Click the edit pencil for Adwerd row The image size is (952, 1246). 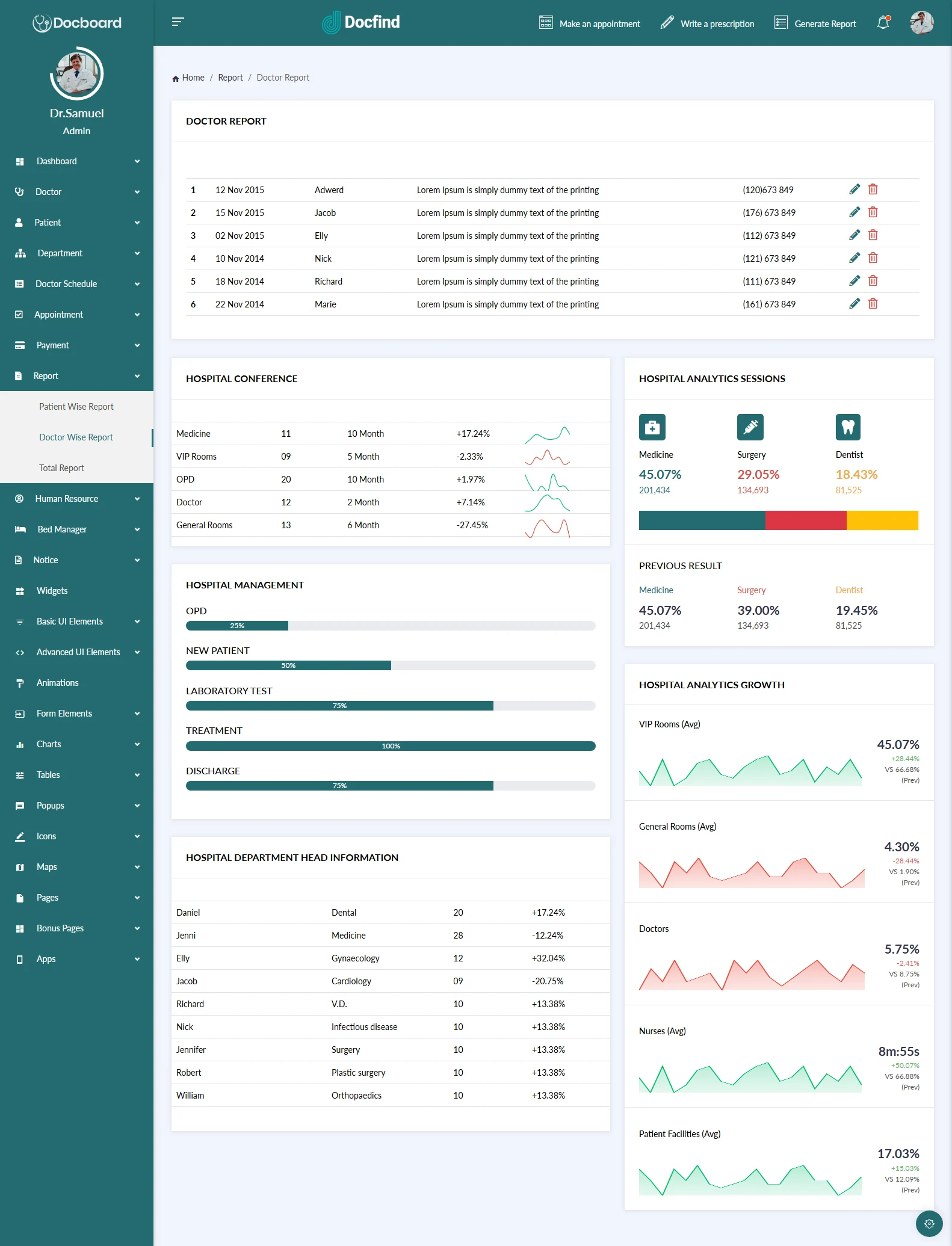854,190
